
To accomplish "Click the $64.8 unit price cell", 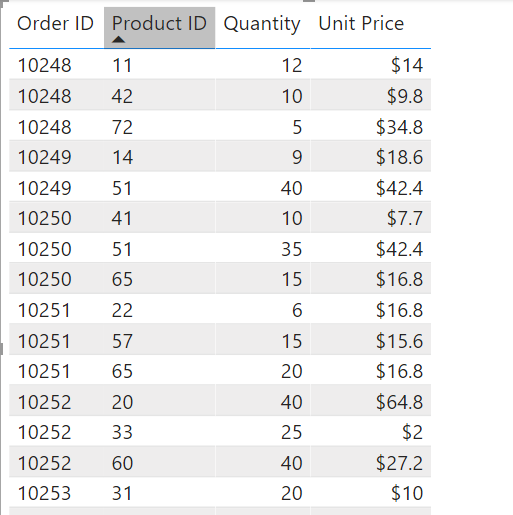I will pyautogui.click(x=371, y=402).
